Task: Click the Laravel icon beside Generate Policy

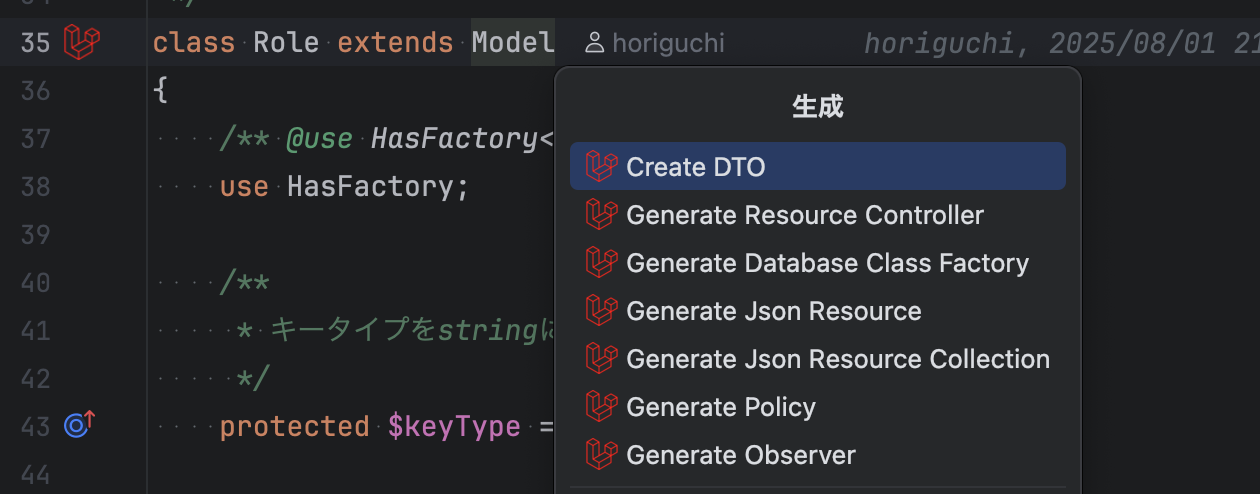Action: (601, 406)
